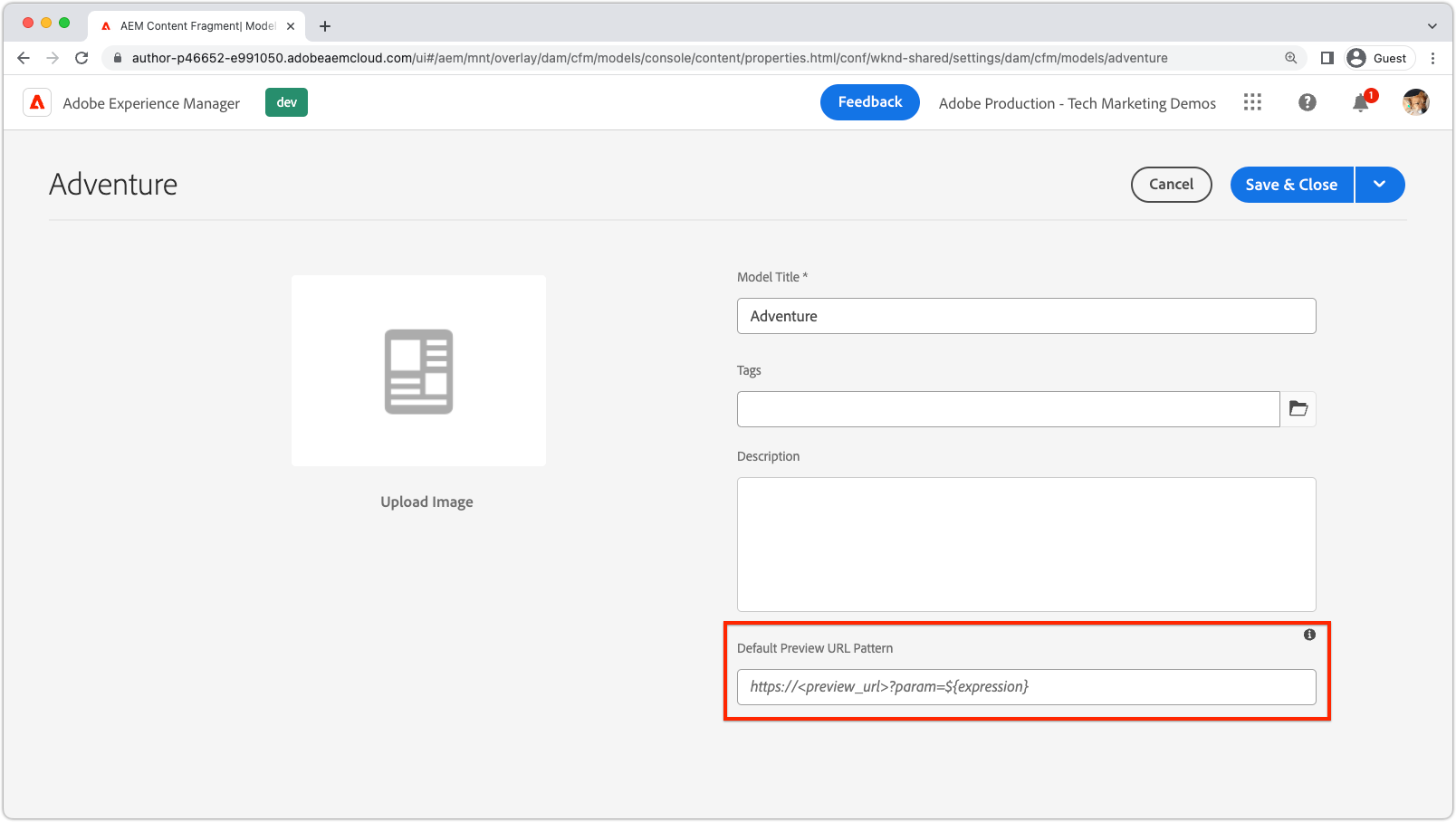Click the browser forward arrow
Viewport: 1456px width, 822px height.
[53, 58]
